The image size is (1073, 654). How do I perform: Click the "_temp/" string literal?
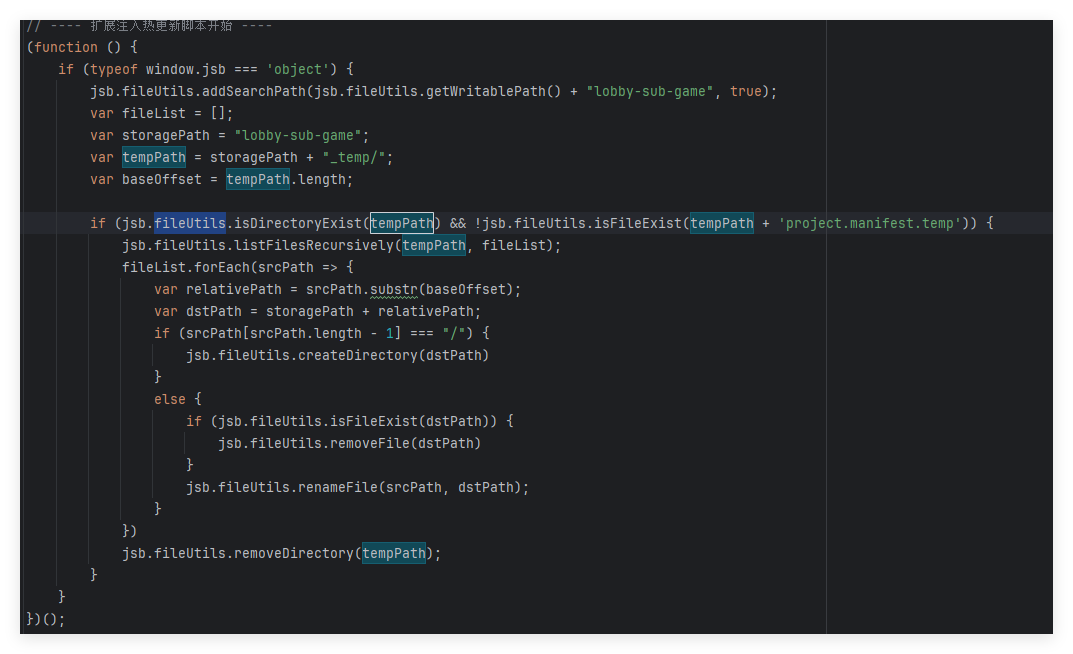(358, 157)
